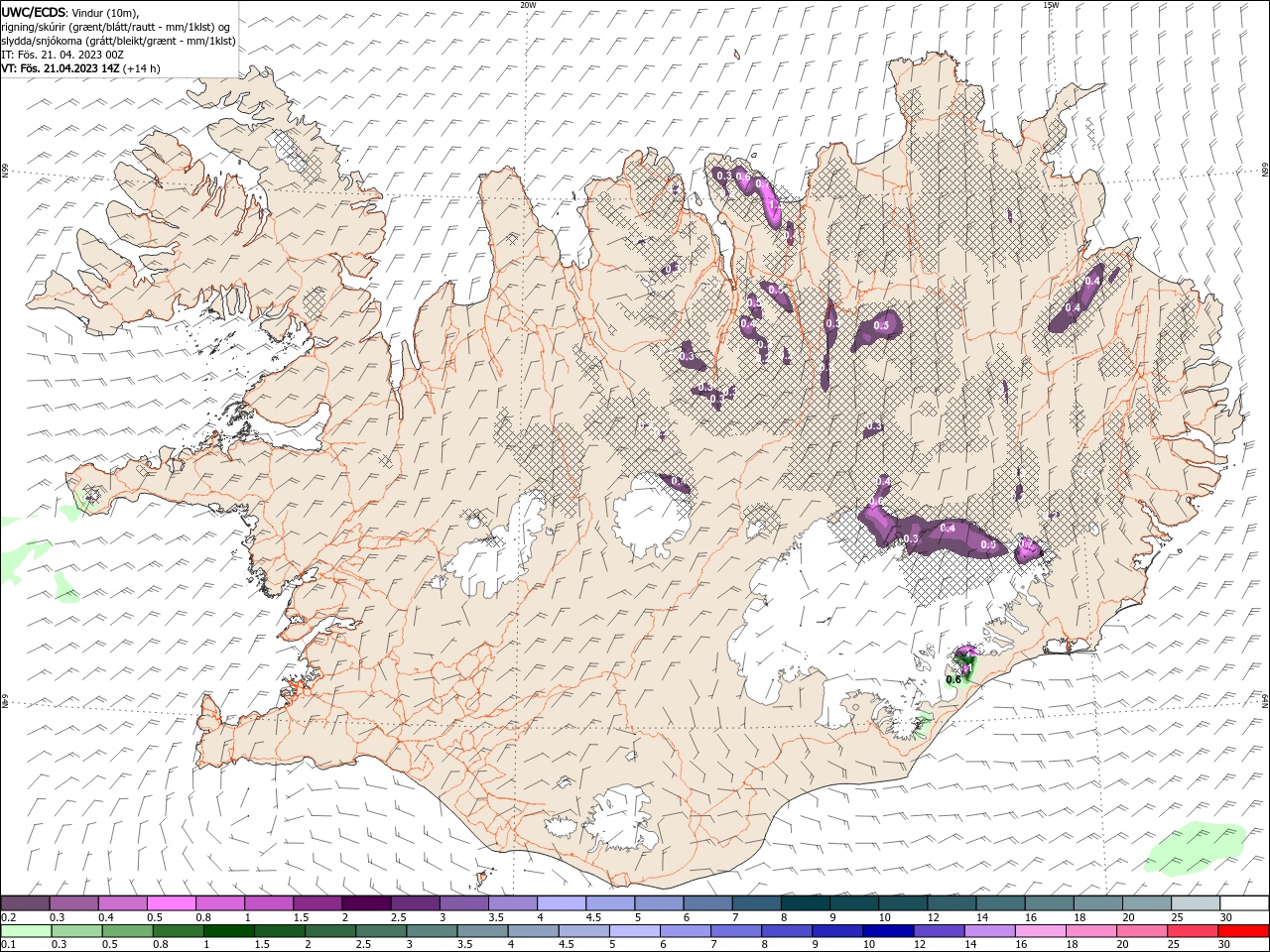Click the 'slydda/snjókoma' legend description line
This screenshot has height=952, width=1270.
point(118,41)
